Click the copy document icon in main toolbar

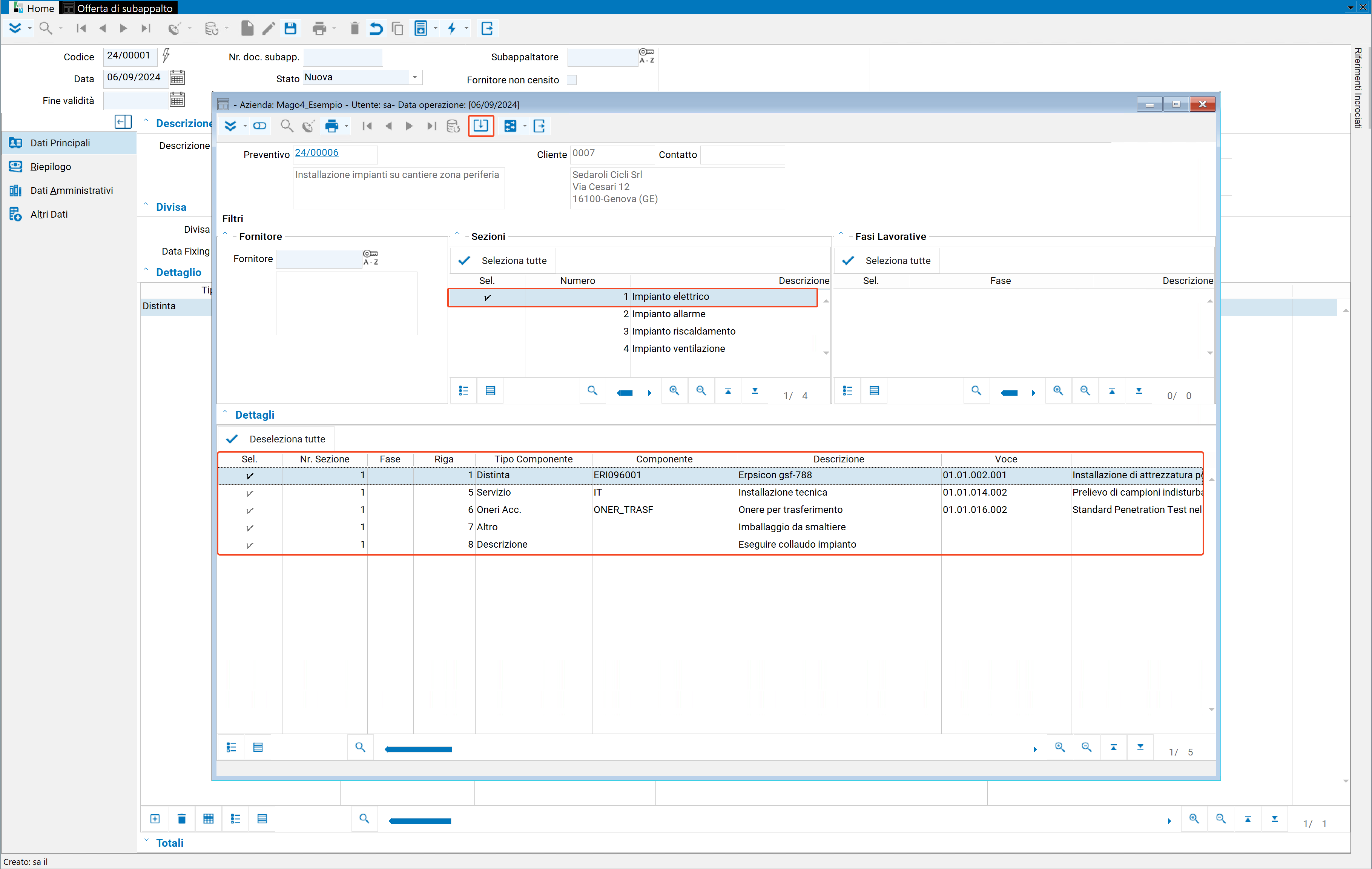click(398, 29)
